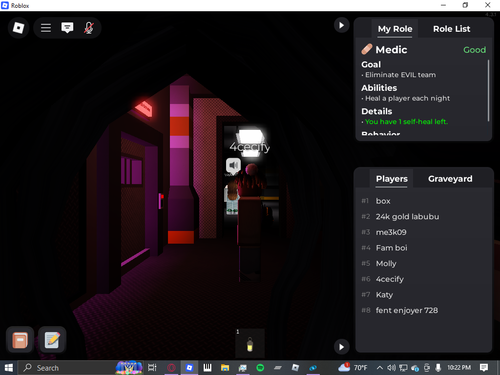Open the notification center
The width and height of the screenshot is (500, 375).
pos(484,368)
